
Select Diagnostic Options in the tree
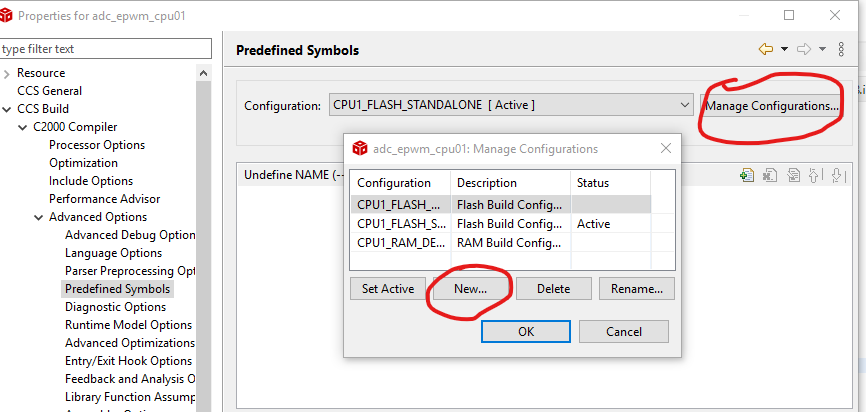click(115, 307)
